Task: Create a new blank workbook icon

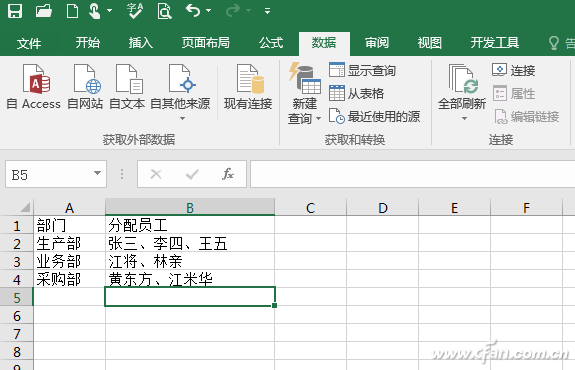Action: 72,11
